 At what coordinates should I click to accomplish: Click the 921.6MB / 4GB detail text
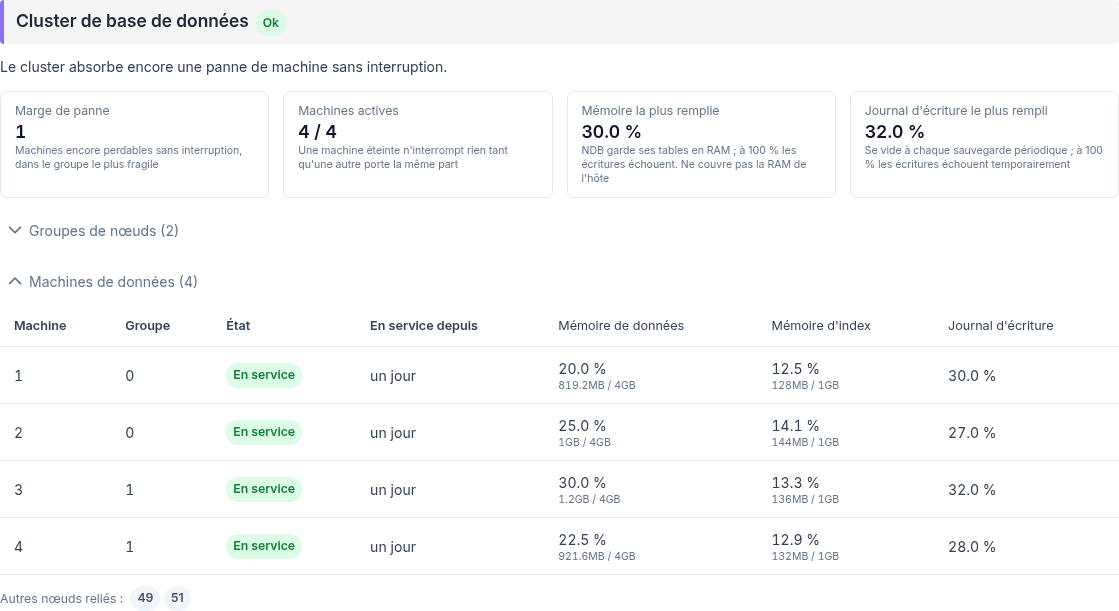[x=597, y=556]
